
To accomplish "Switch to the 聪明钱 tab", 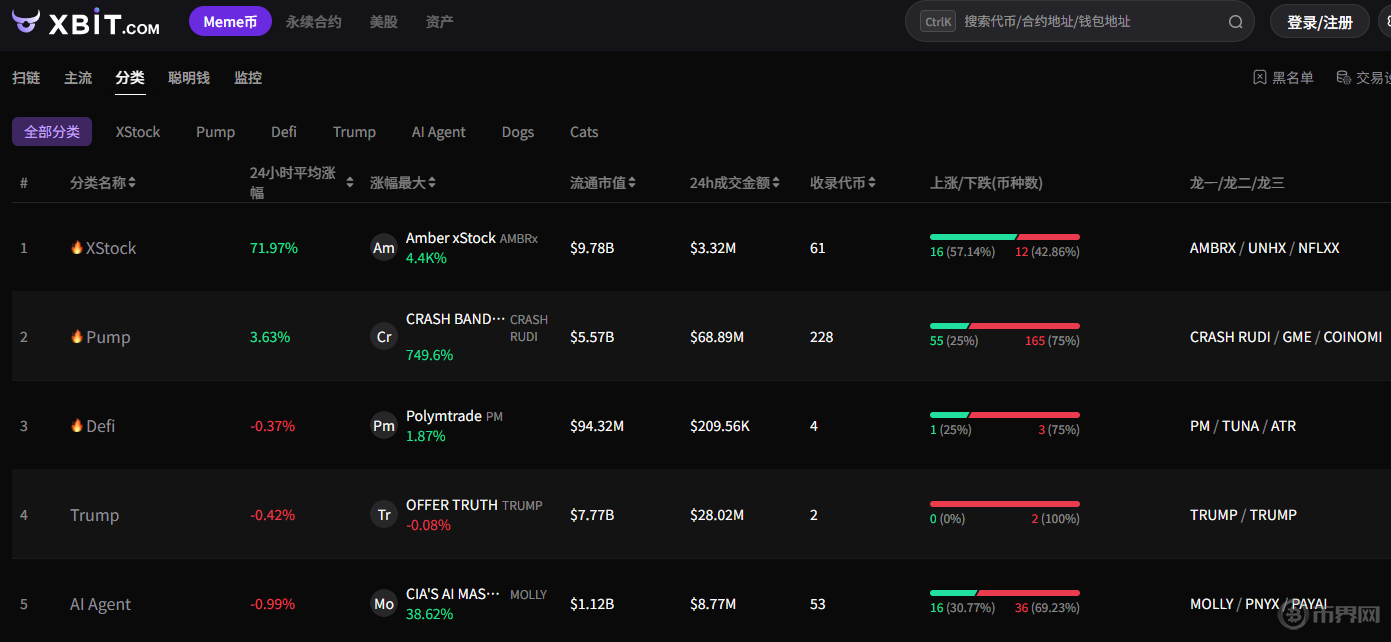I will point(189,78).
